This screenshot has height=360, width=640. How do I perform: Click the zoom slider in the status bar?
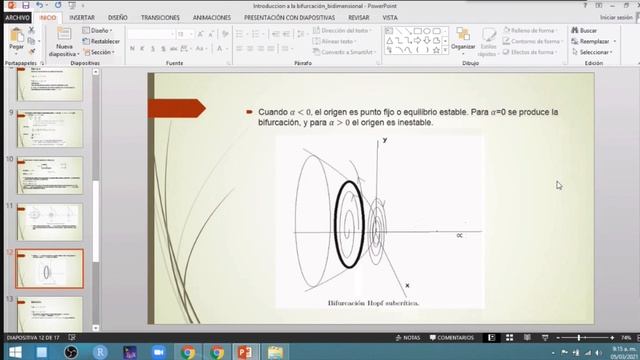pyautogui.click(x=584, y=338)
